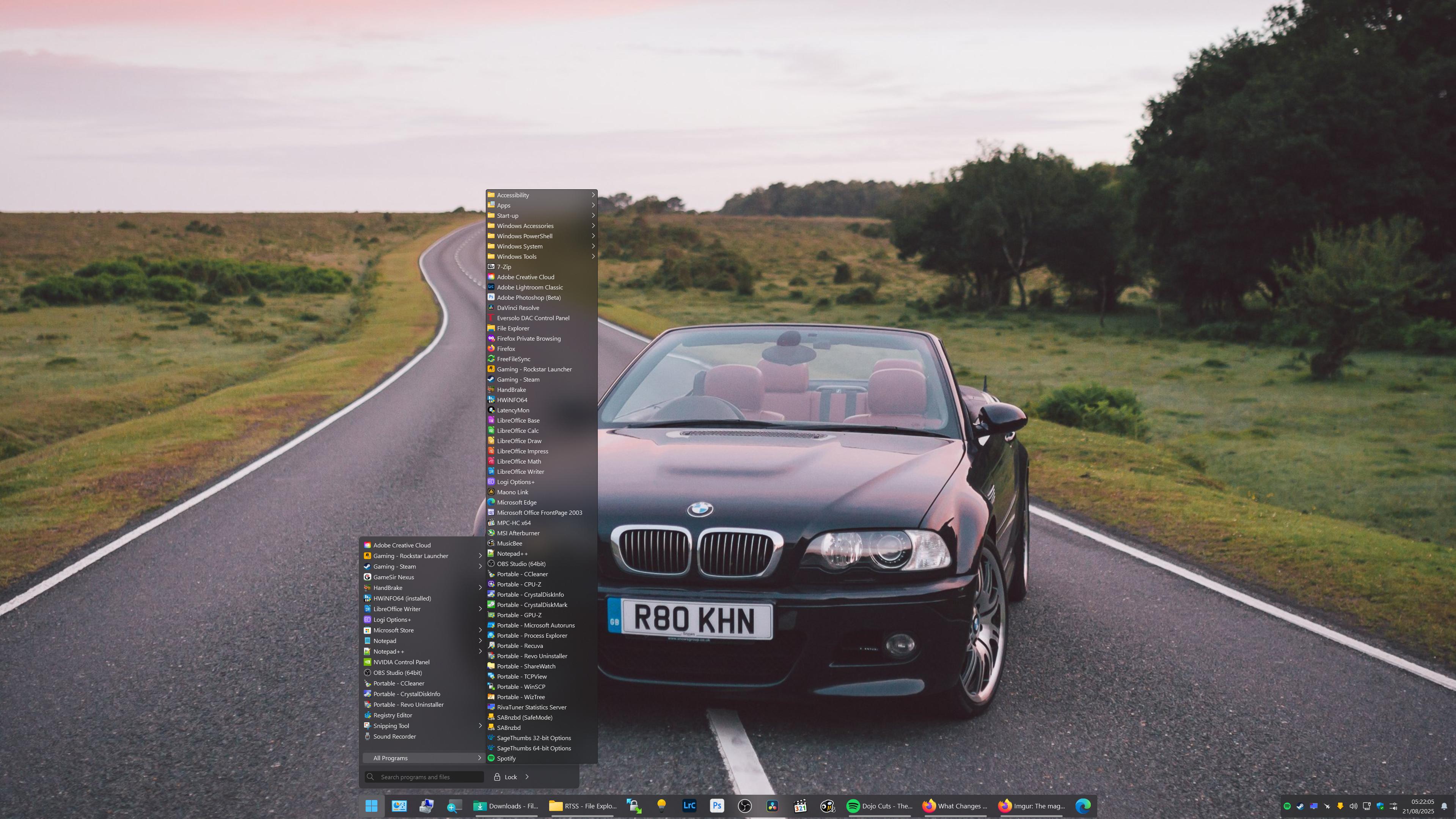Open DaVinci Resolve from the taskbar
Screen dimensions: 1456x819
772,806
